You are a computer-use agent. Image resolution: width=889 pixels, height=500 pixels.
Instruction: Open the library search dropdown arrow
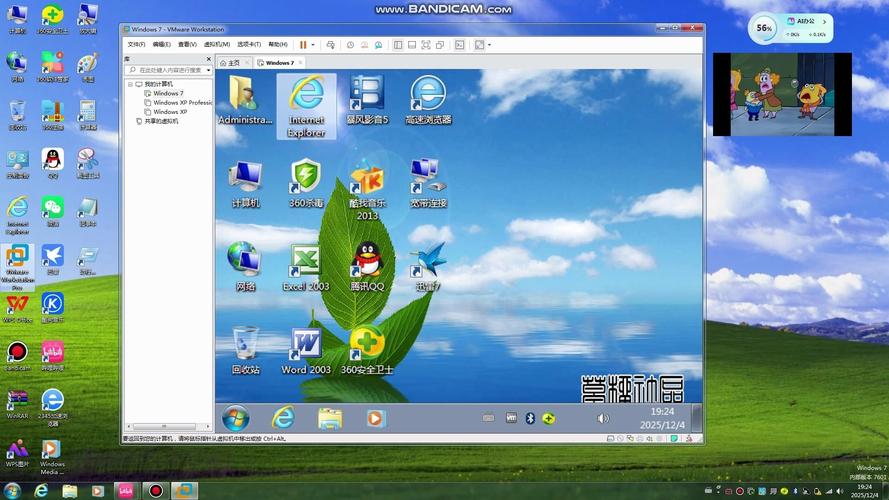click(209, 70)
